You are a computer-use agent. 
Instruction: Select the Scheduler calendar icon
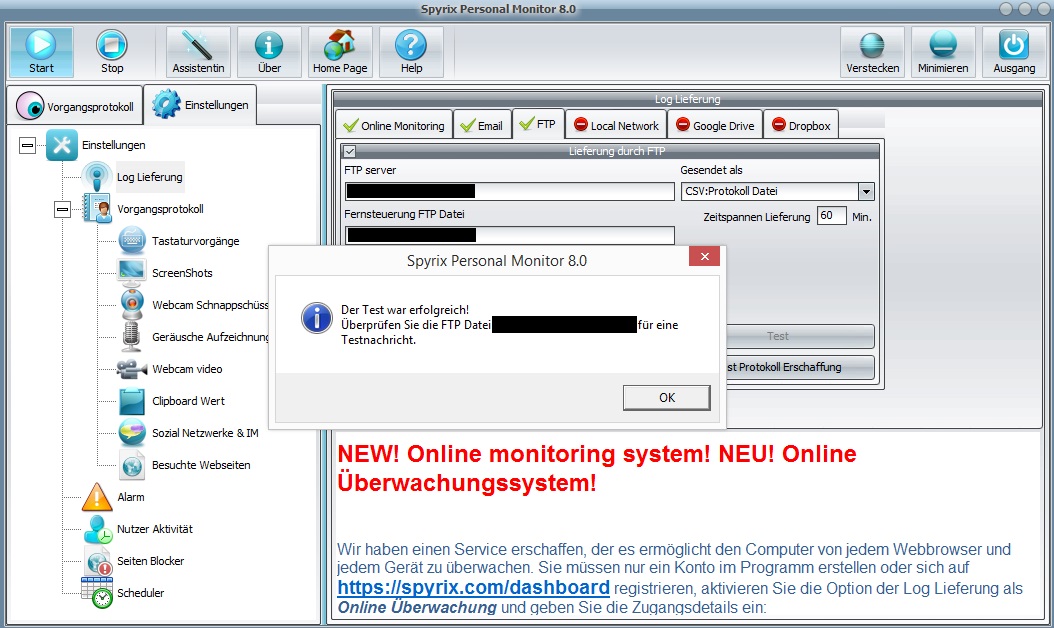(x=97, y=592)
